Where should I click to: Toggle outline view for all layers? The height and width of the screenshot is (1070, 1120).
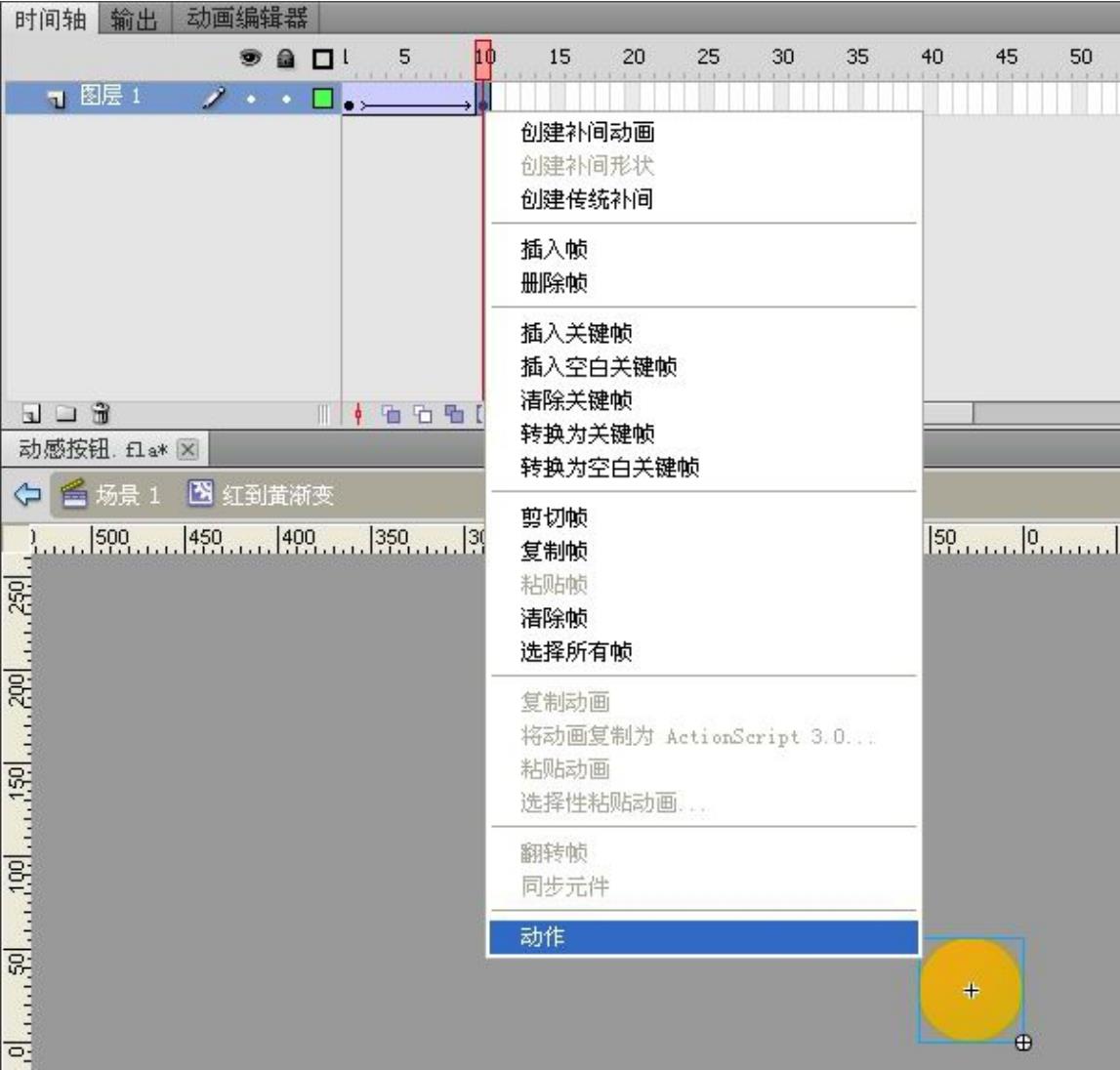(321, 59)
